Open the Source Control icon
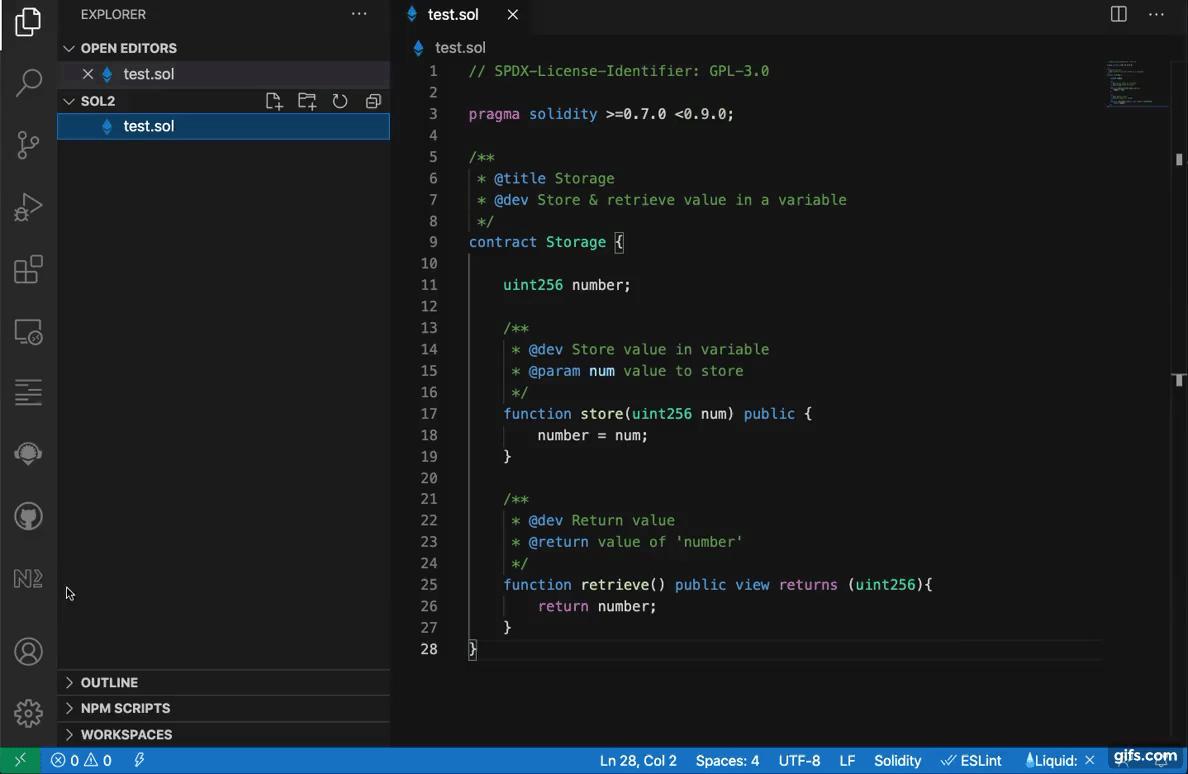1188x774 pixels. coord(28,145)
